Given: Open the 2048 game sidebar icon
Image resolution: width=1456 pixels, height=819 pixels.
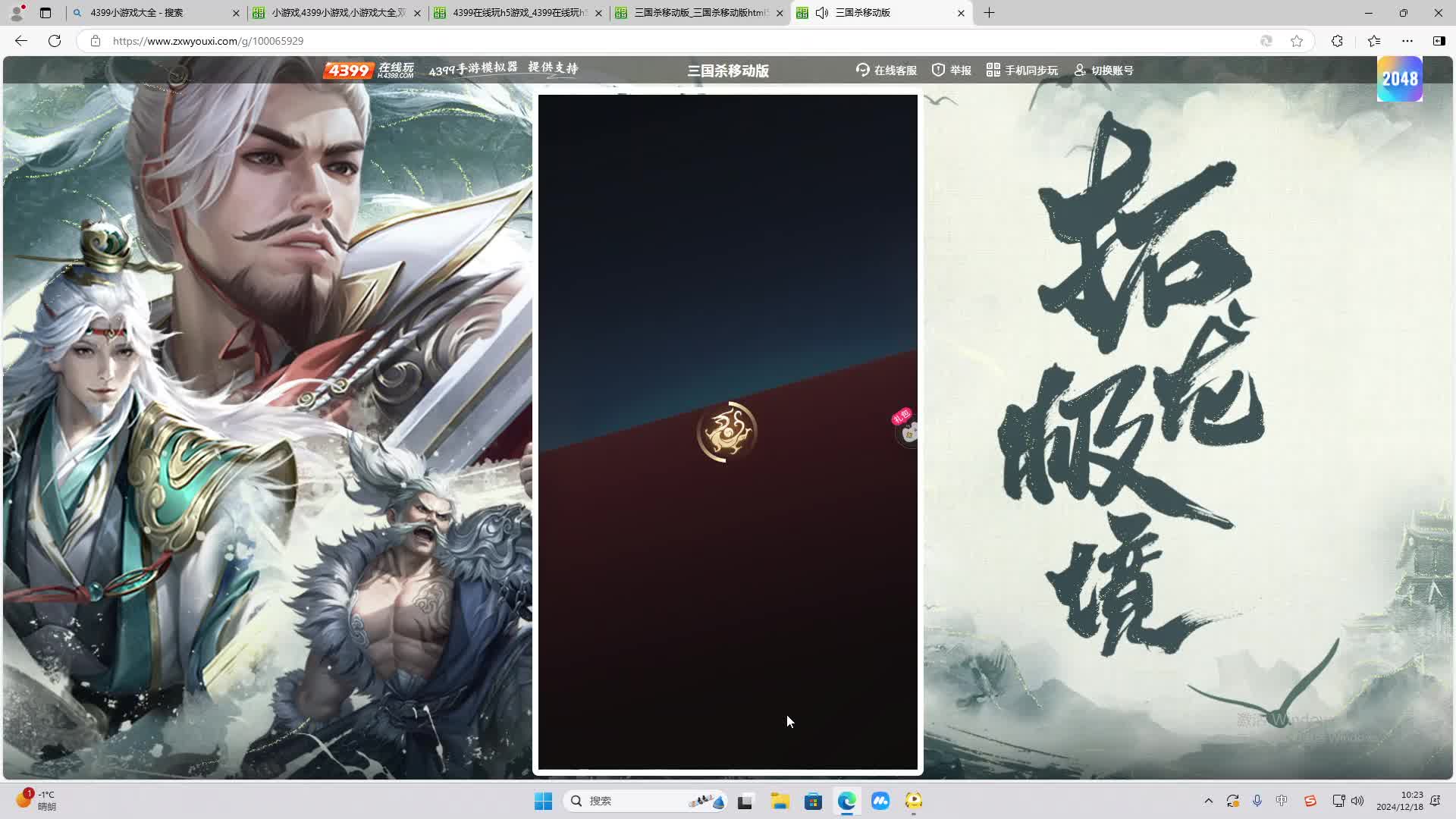Looking at the screenshot, I should [x=1399, y=78].
